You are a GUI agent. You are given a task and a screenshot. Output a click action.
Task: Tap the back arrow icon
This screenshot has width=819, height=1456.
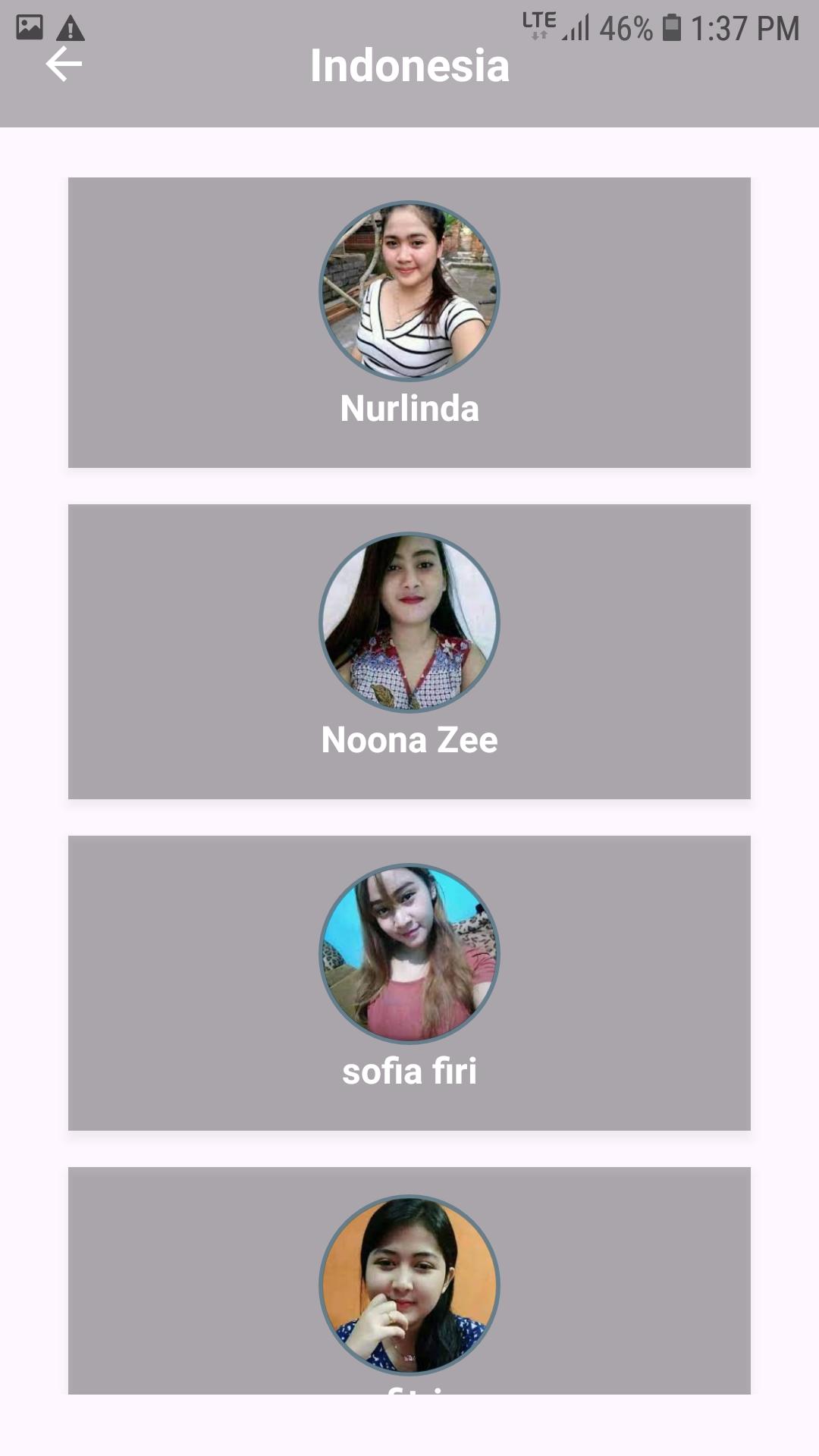[x=64, y=64]
